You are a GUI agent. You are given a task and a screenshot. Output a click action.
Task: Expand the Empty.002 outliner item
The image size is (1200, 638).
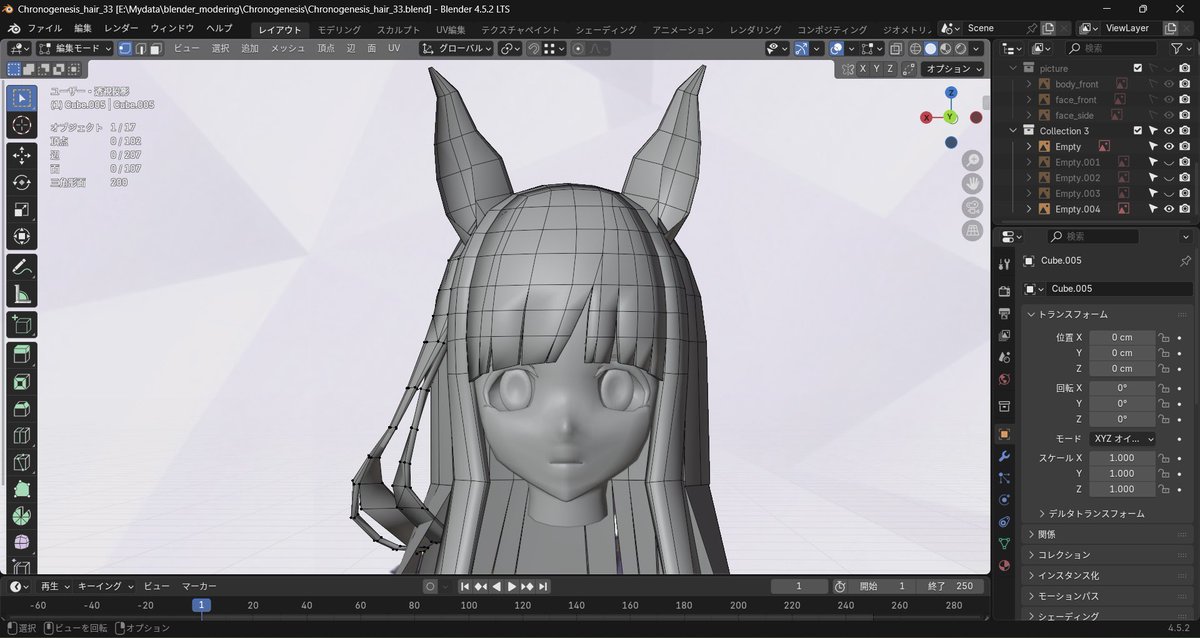(x=1028, y=178)
